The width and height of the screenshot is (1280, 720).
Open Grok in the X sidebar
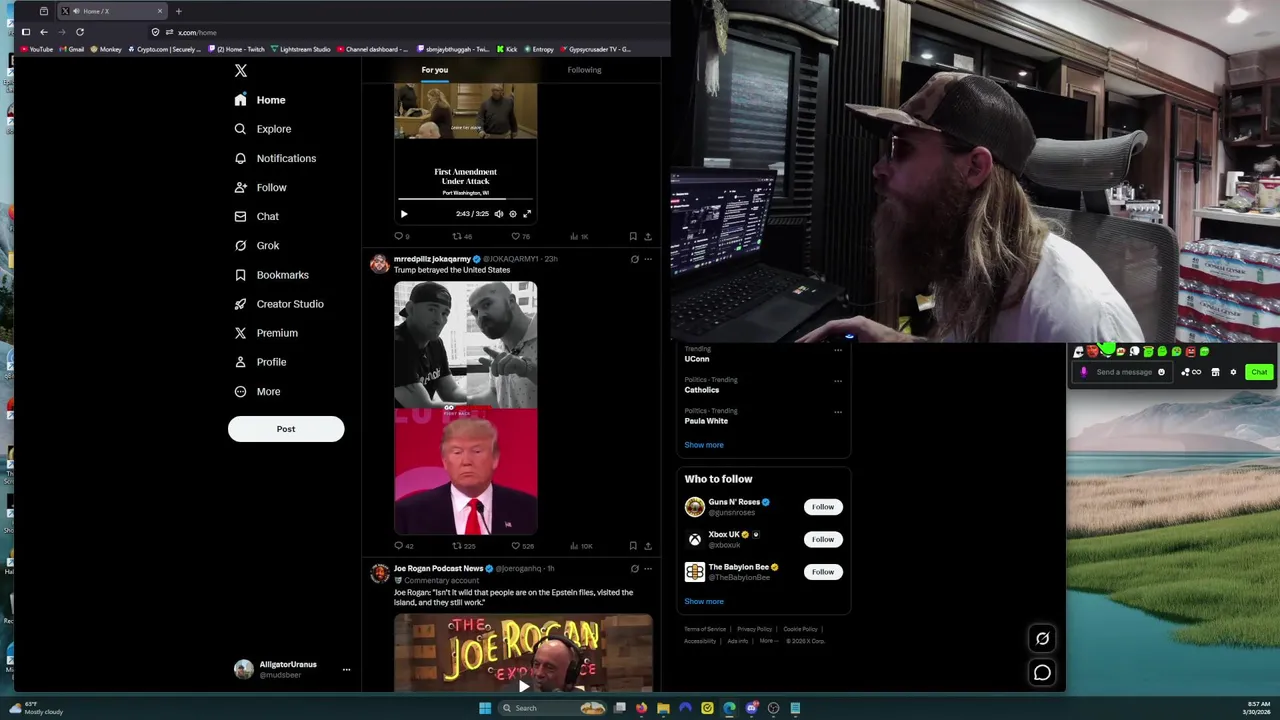click(x=256, y=245)
